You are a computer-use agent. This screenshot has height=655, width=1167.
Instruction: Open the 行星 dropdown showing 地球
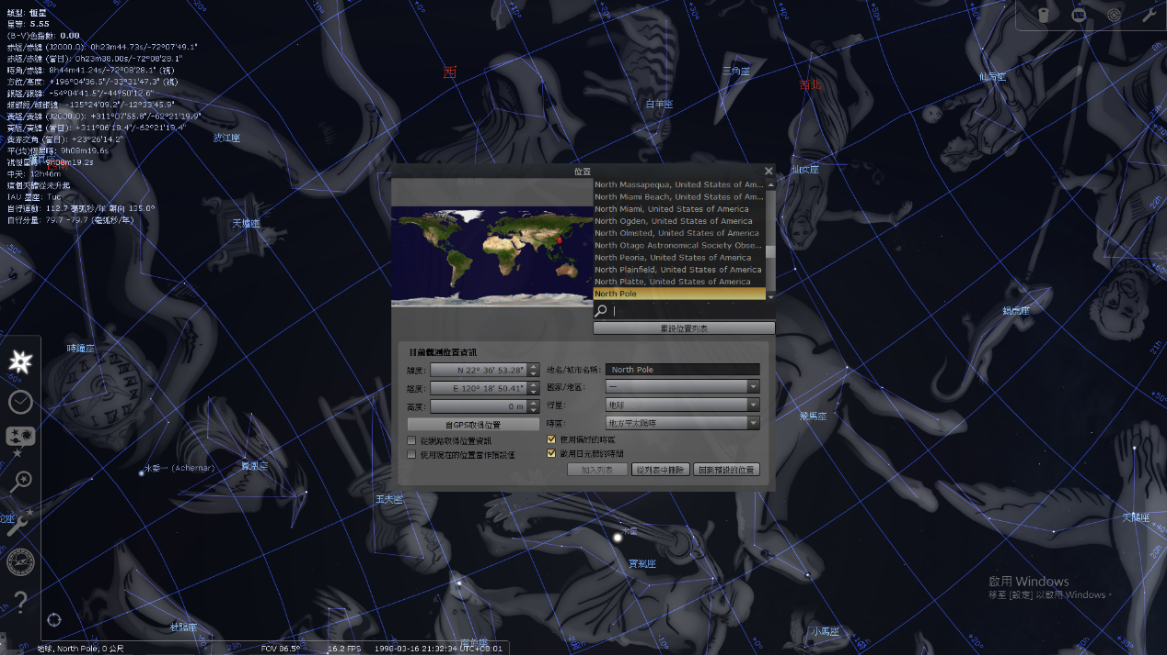pos(683,405)
